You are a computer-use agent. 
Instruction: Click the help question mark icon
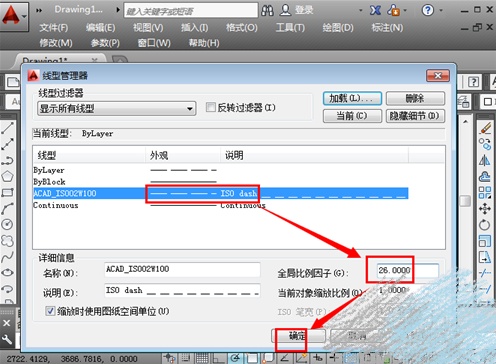point(428,10)
